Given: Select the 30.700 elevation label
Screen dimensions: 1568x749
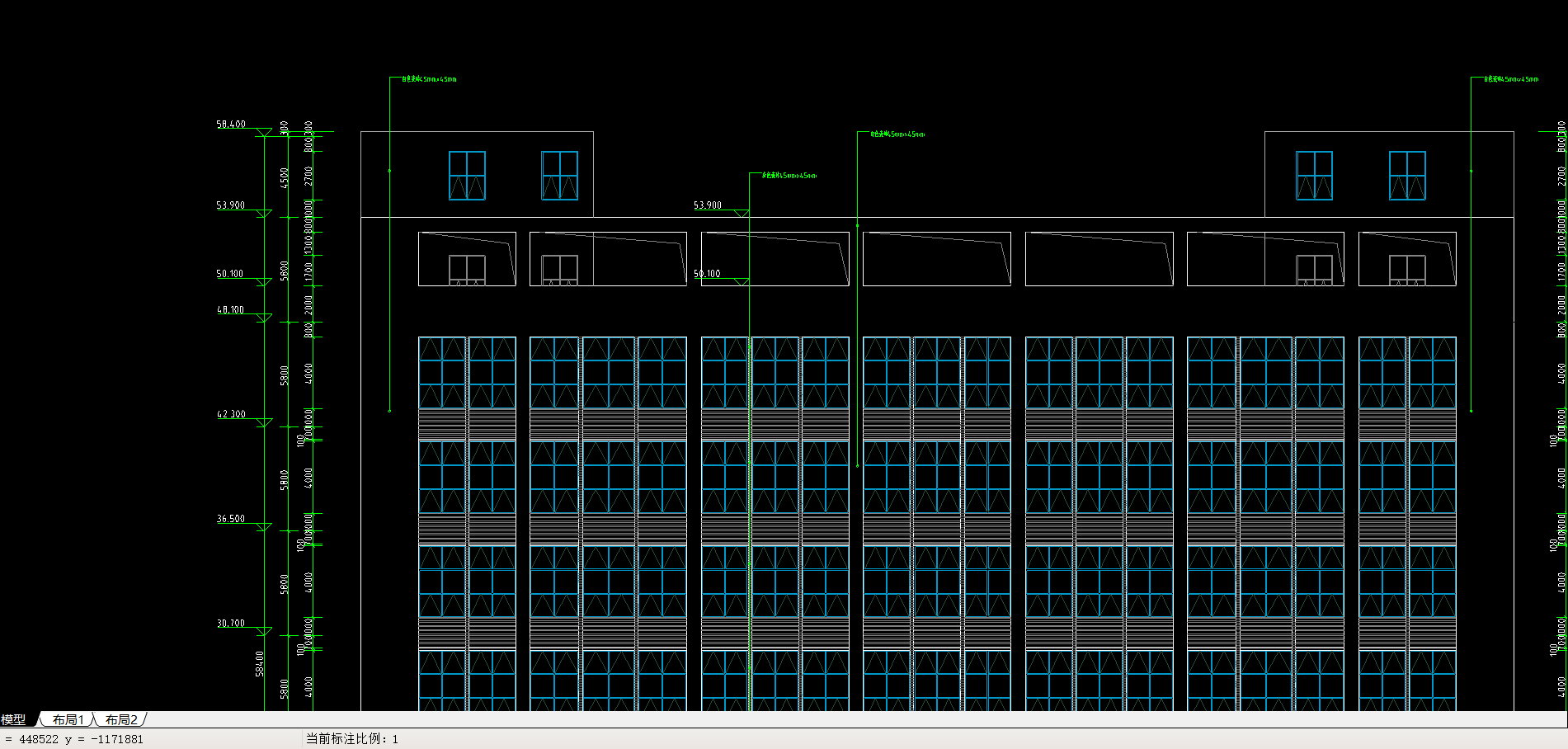Looking at the screenshot, I should click(x=231, y=624).
